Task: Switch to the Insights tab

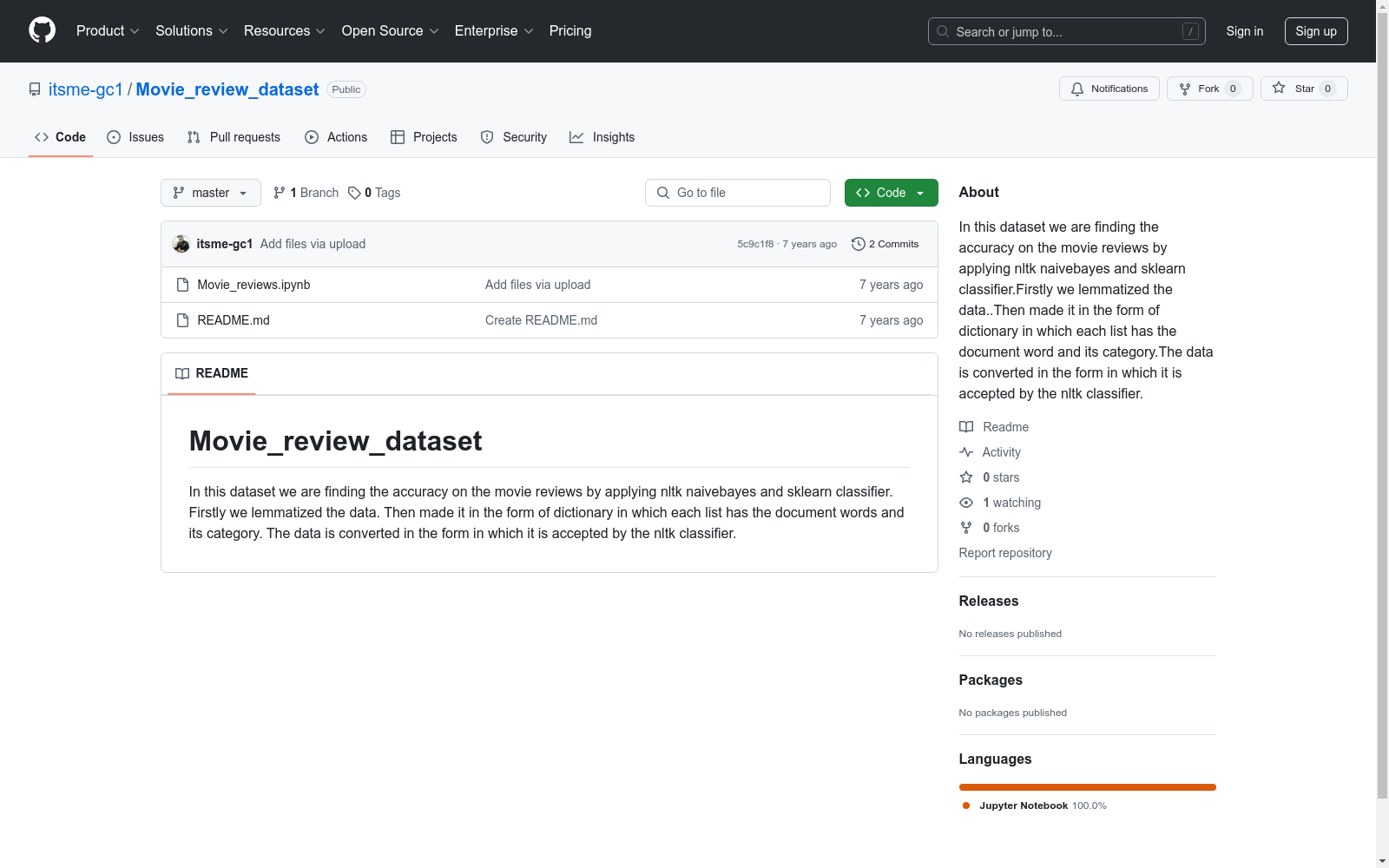Action: pyautogui.click(x=602, y=137)
